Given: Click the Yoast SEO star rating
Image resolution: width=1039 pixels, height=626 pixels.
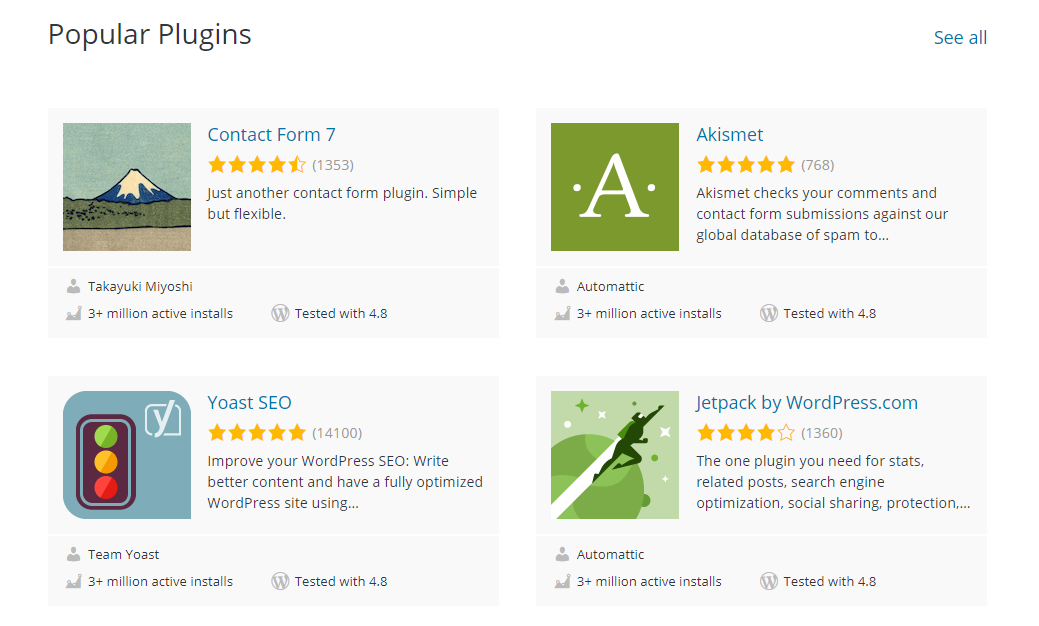Looking at the screenshot, I should (256, 433).
